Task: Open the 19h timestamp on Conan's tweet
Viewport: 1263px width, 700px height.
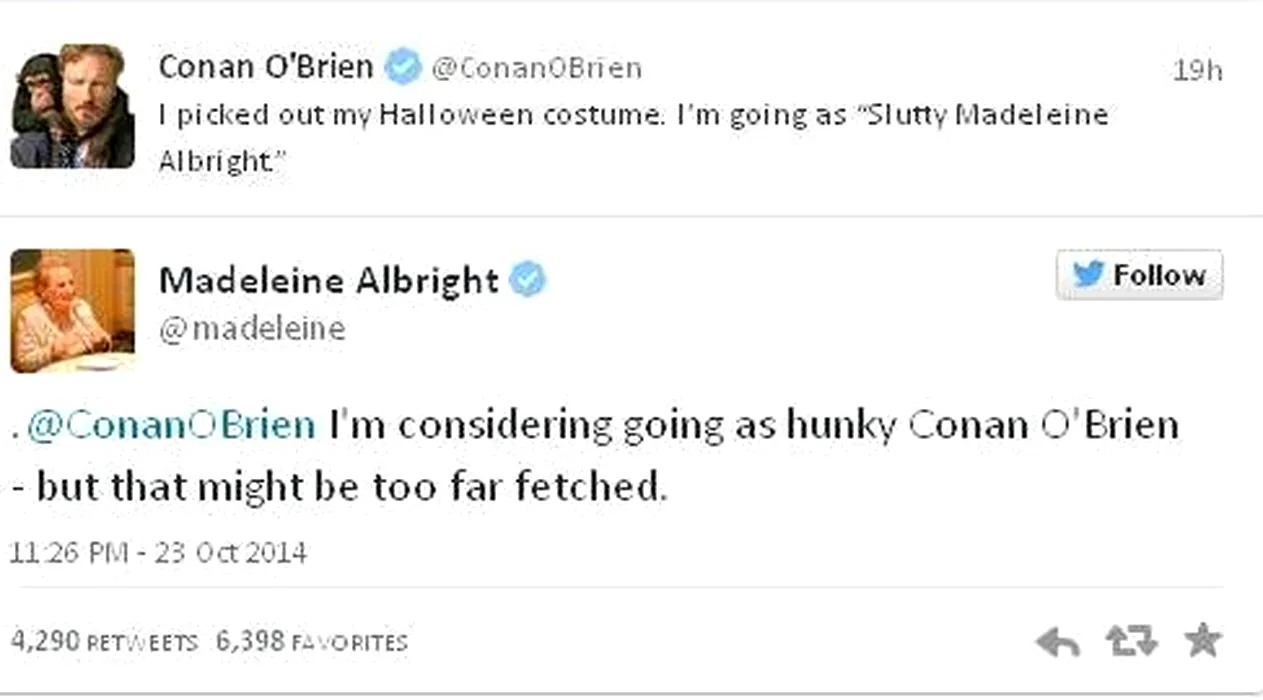Action: [1197, 70]
